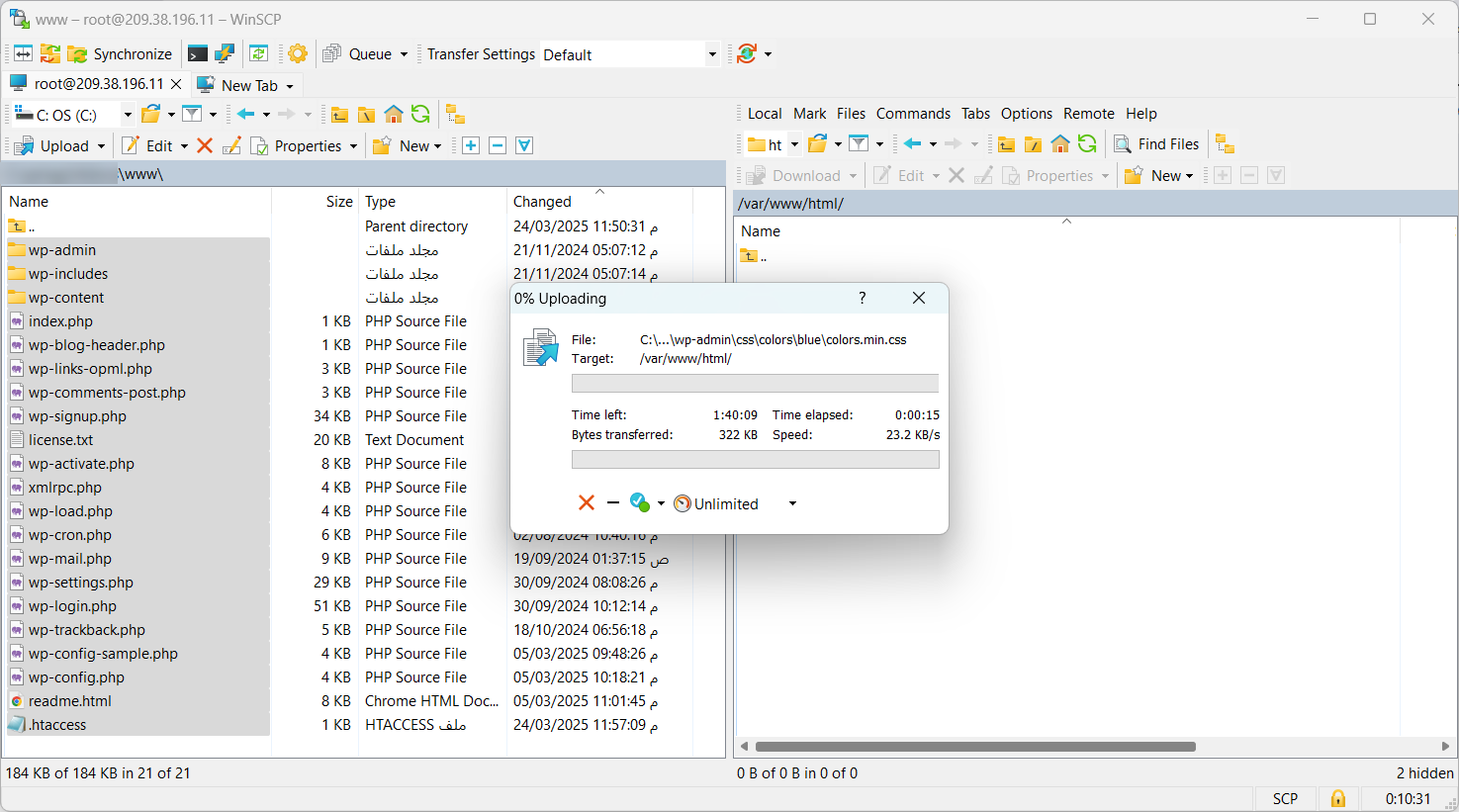Go to local parent directory icon
Screen dimensions: 1459x812
click(339, 115)
